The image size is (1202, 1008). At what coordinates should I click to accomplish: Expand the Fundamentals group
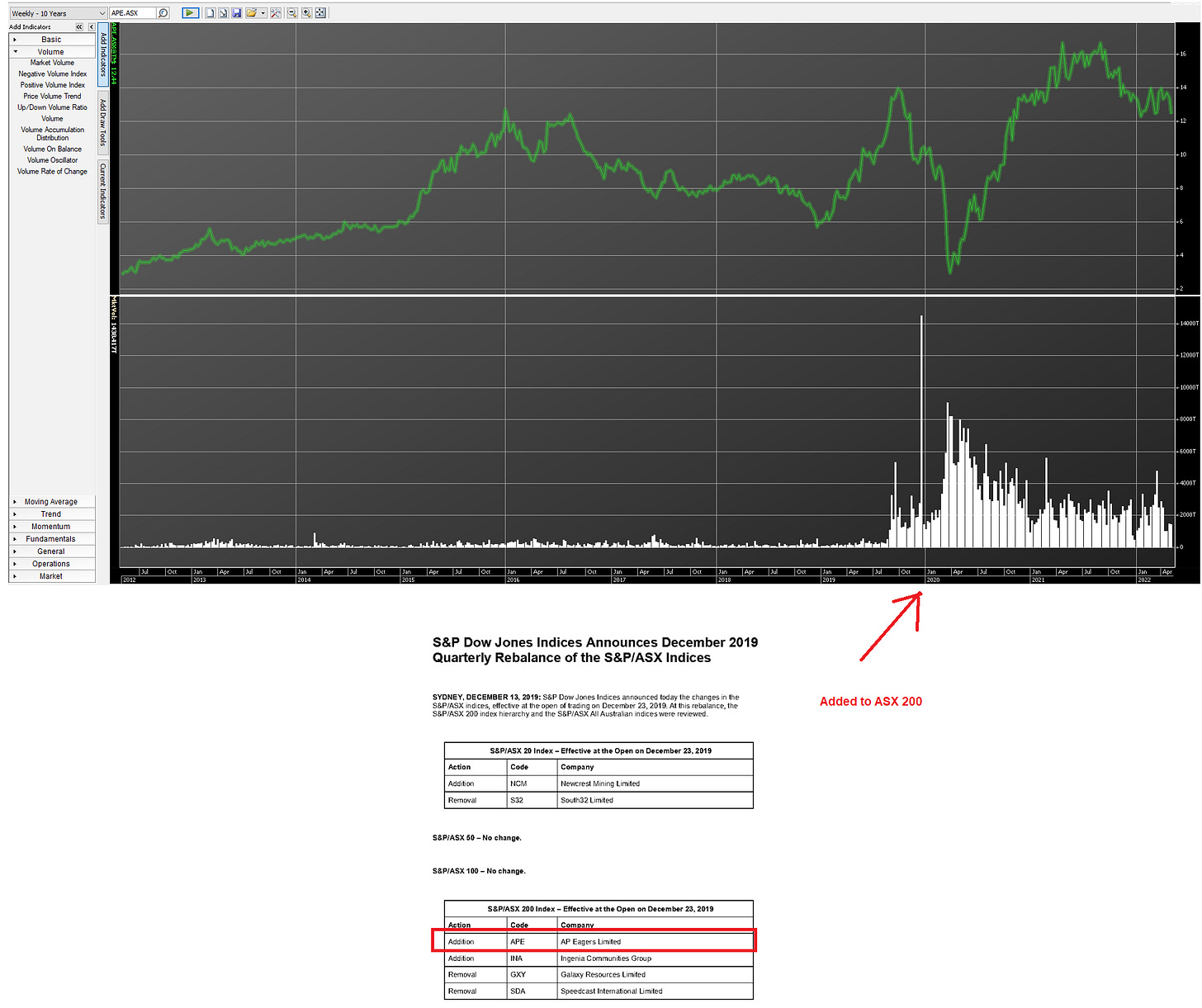[x=52, y=539]
